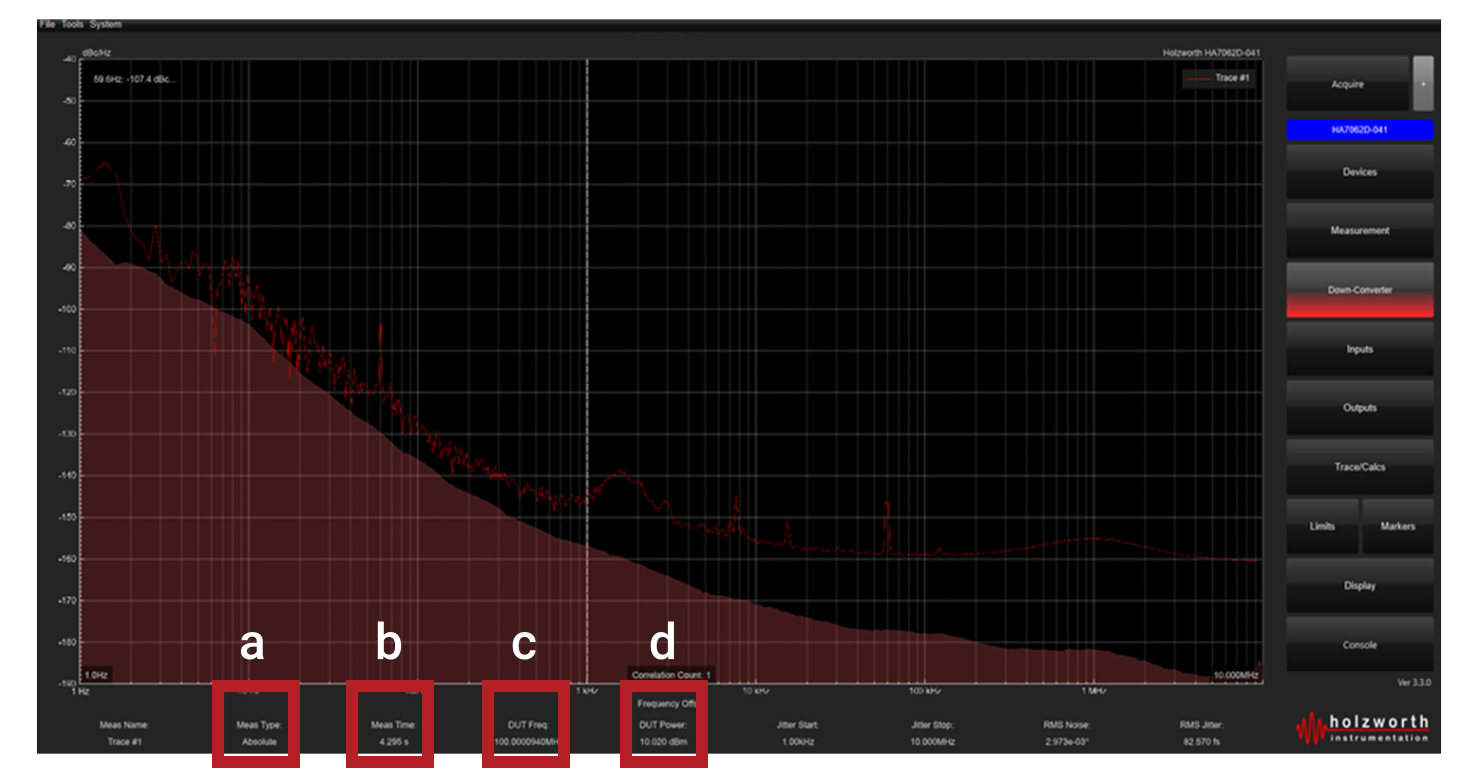Open the Measurement settings panel
Screen dimensions: 1478x773
(x=1359, y=231)
